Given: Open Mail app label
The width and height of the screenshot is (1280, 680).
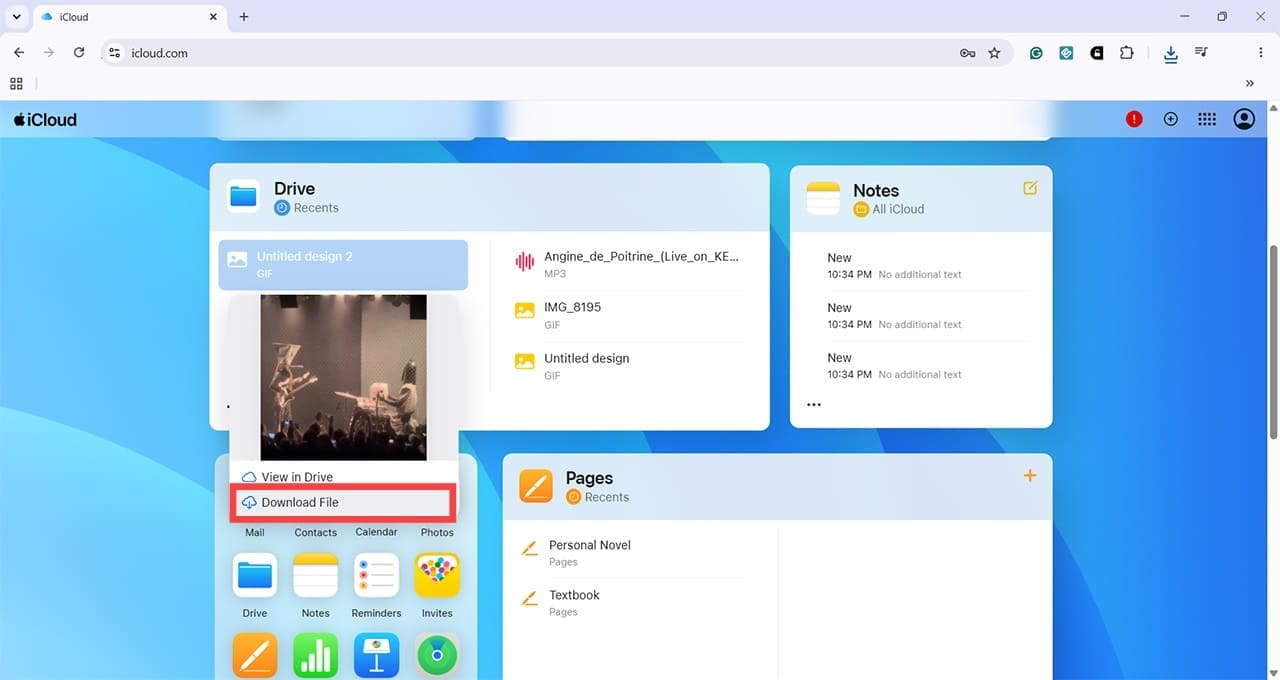Looking at the screenshot, I should tap(255, 533).
